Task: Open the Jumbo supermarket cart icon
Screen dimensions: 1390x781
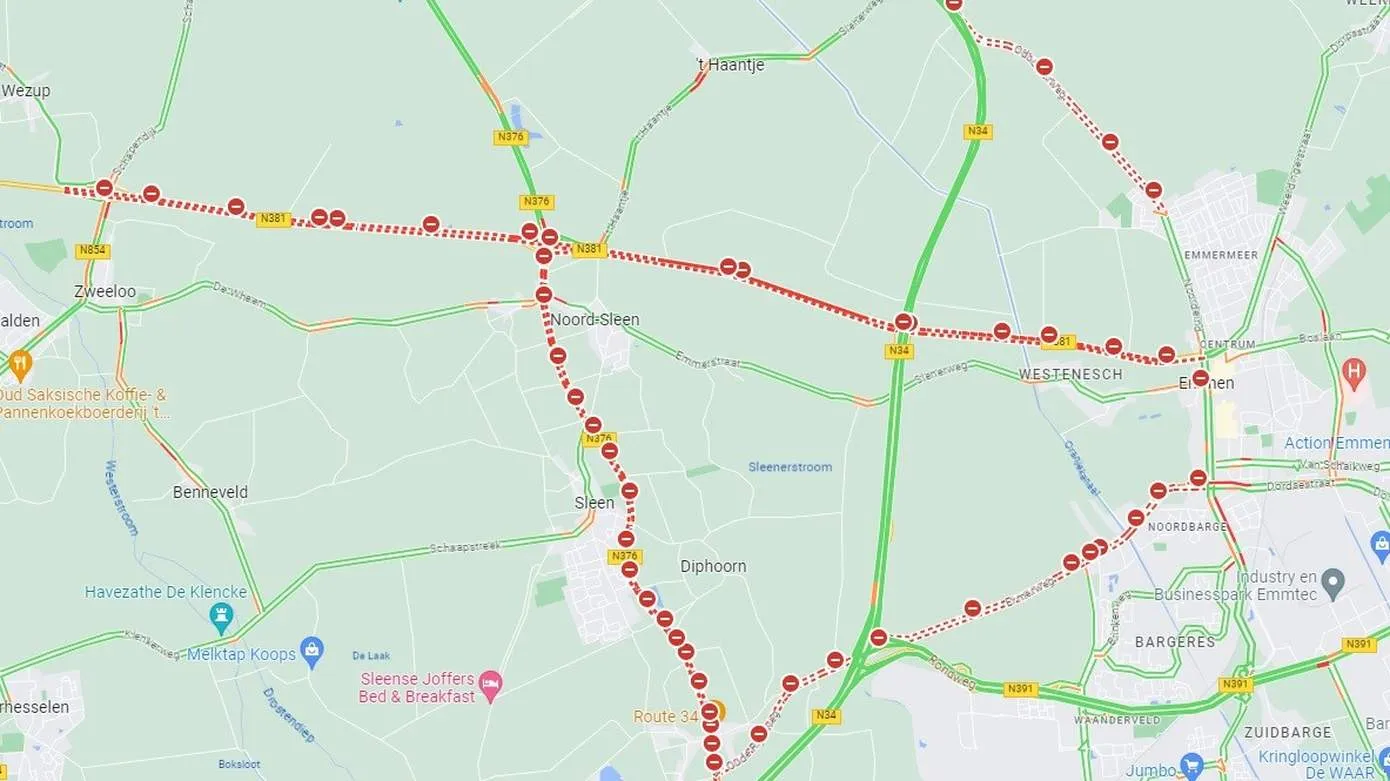Action: (1190, 767)
